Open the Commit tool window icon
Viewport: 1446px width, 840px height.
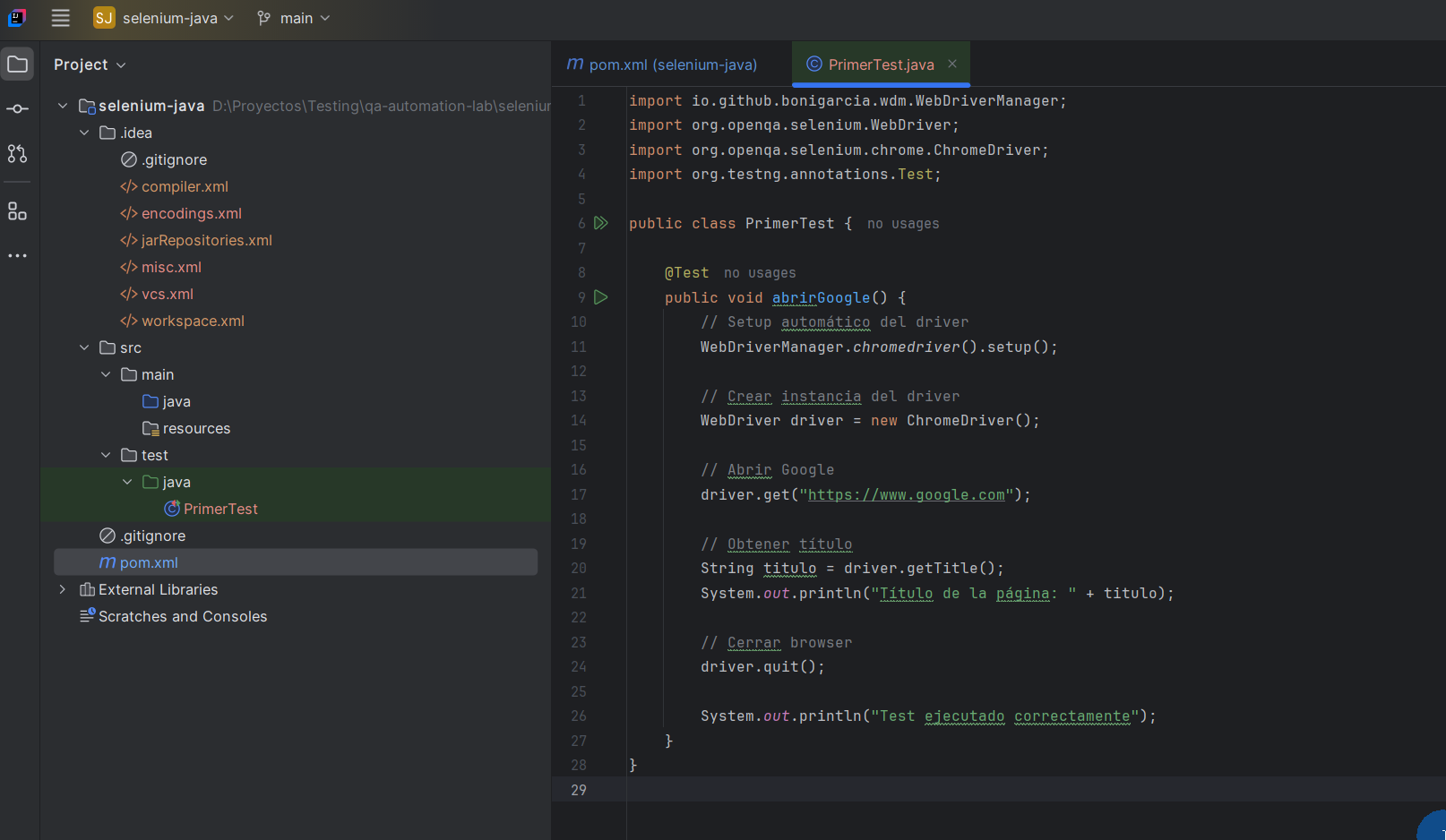(18, 108)
